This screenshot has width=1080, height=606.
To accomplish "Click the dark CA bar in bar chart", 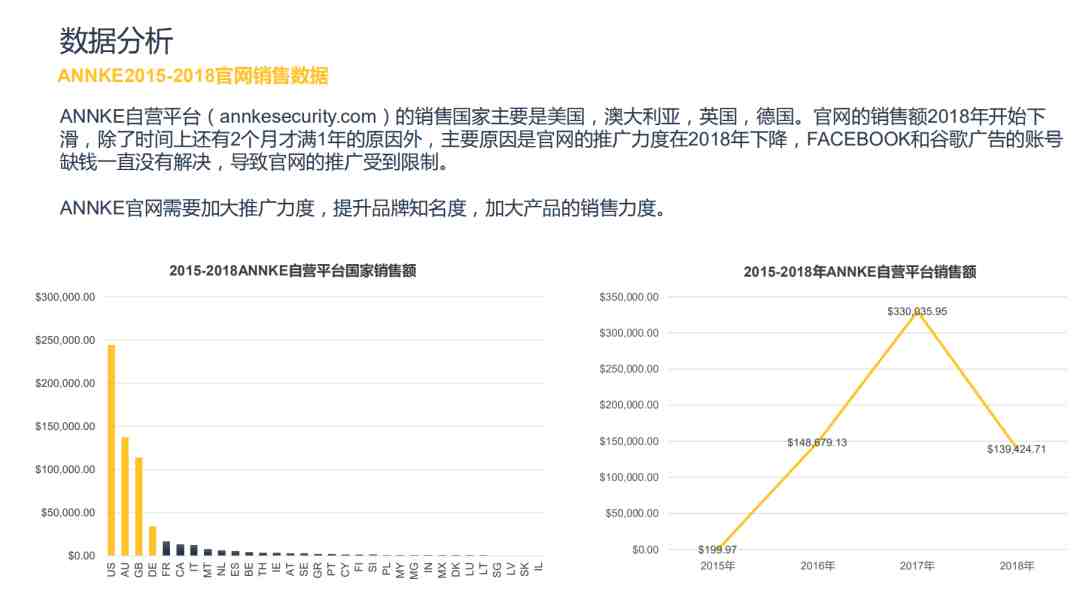I will point(180,550).
